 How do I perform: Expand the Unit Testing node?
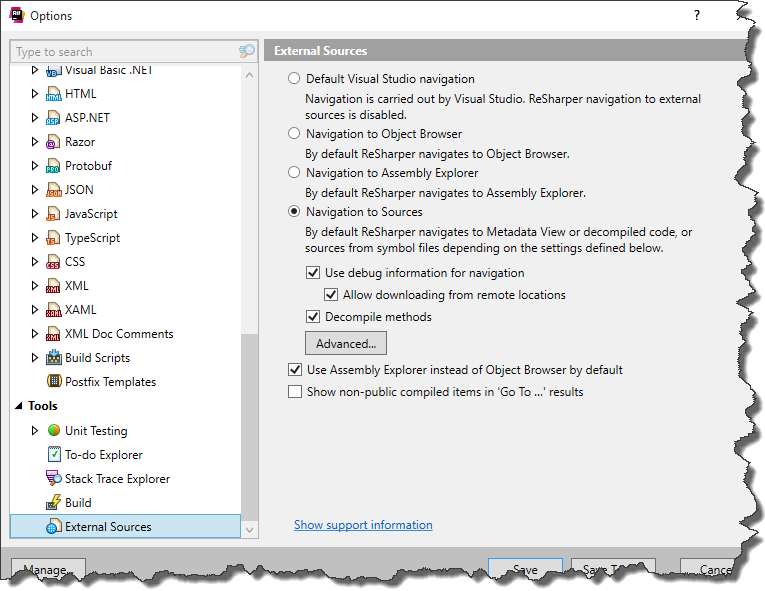(35, 430)
